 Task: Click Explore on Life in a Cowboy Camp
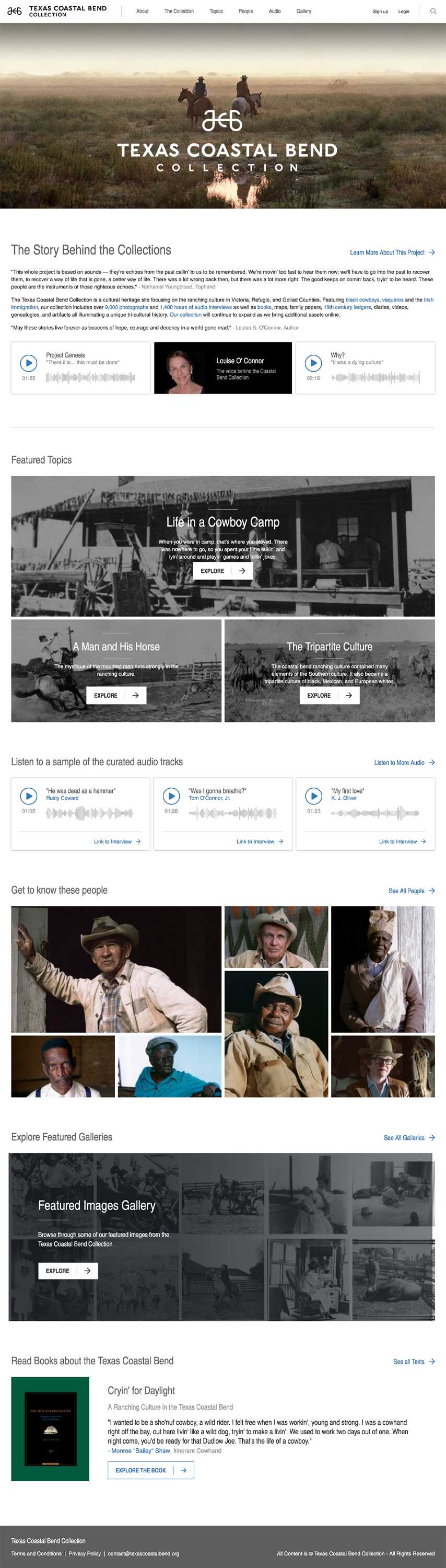point(222,571)
